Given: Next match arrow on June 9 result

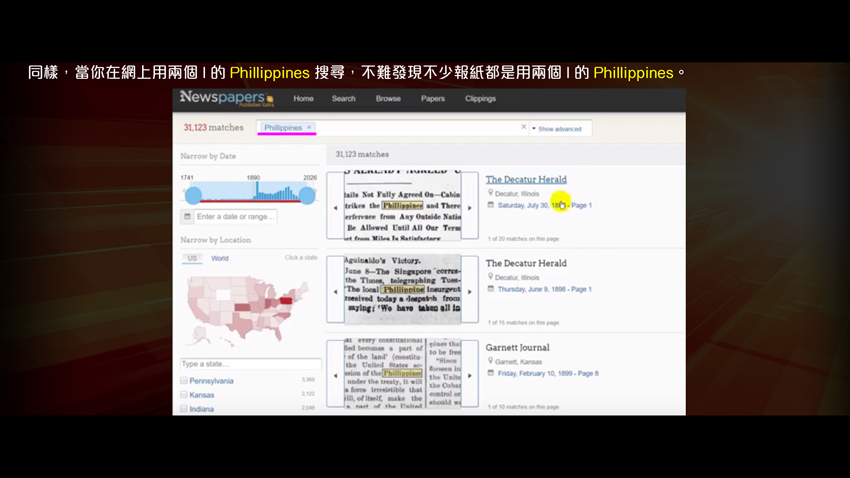Looking at the screenshot, I should click(x=470, y=292).
